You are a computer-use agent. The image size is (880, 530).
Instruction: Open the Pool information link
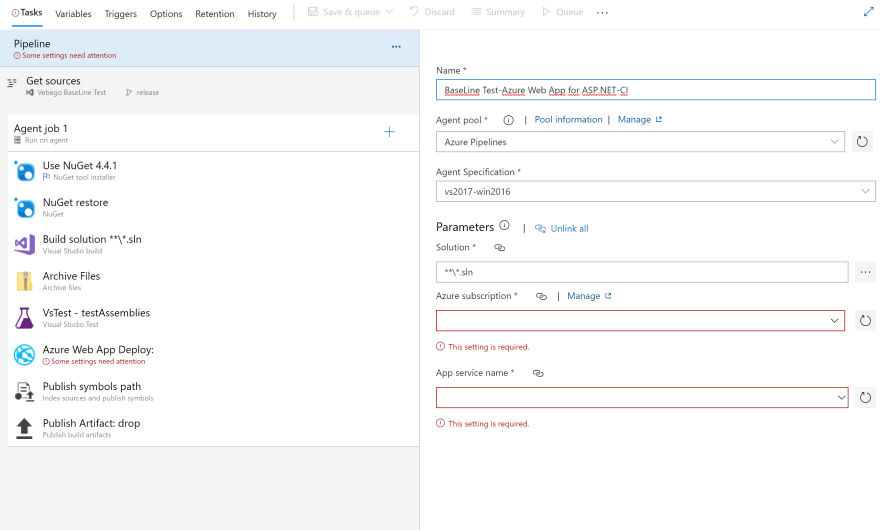(x=568, y=120)
